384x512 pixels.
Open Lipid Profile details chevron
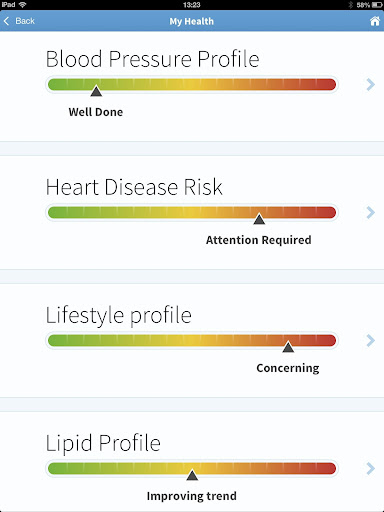click(x=370, y=468)
